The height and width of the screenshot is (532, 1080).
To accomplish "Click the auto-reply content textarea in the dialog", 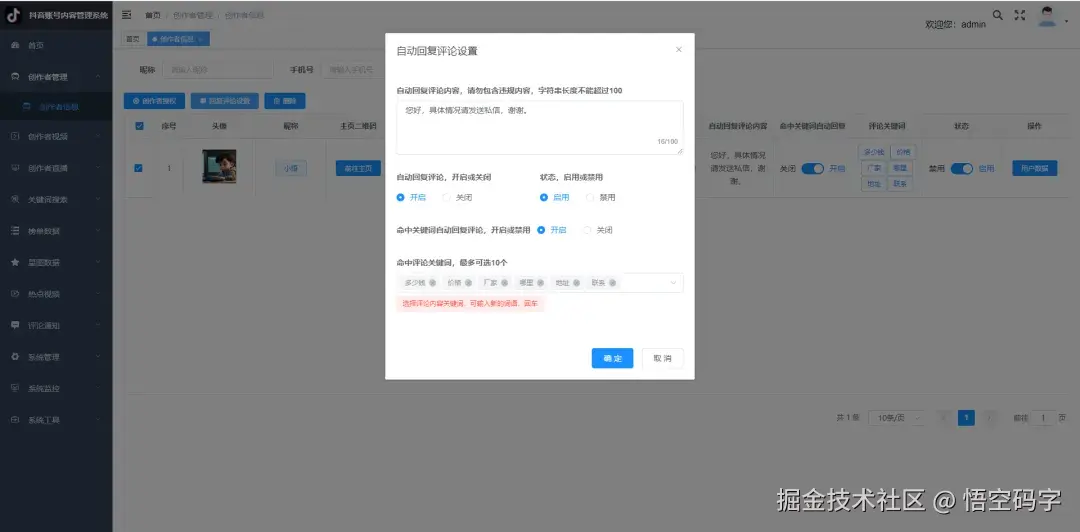I will [x=540, y=127].
